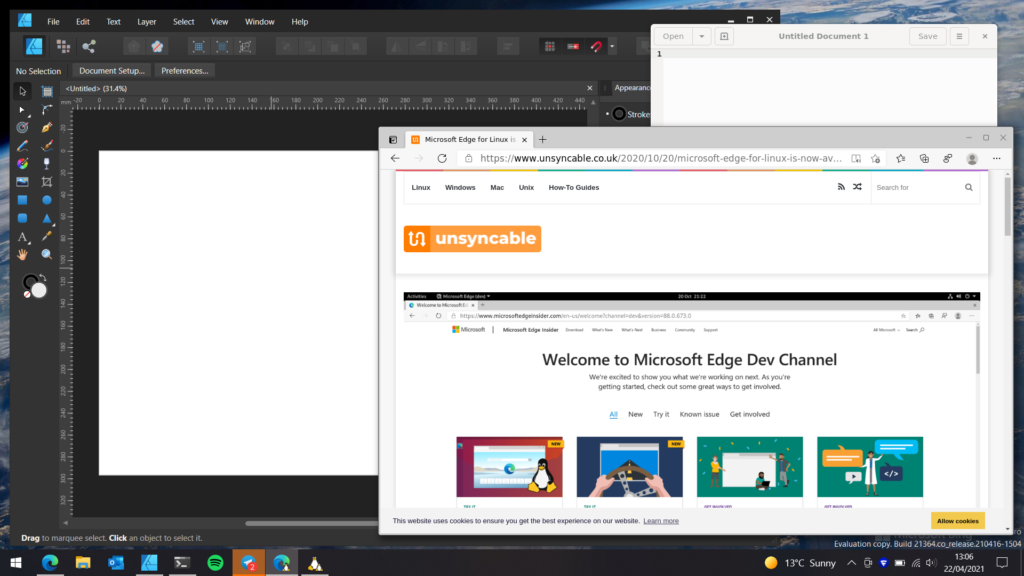Image resolution: width=1024 pixels, height=576 pixels.
Task: Select the Rectangle tool
Action: point(22,199)
